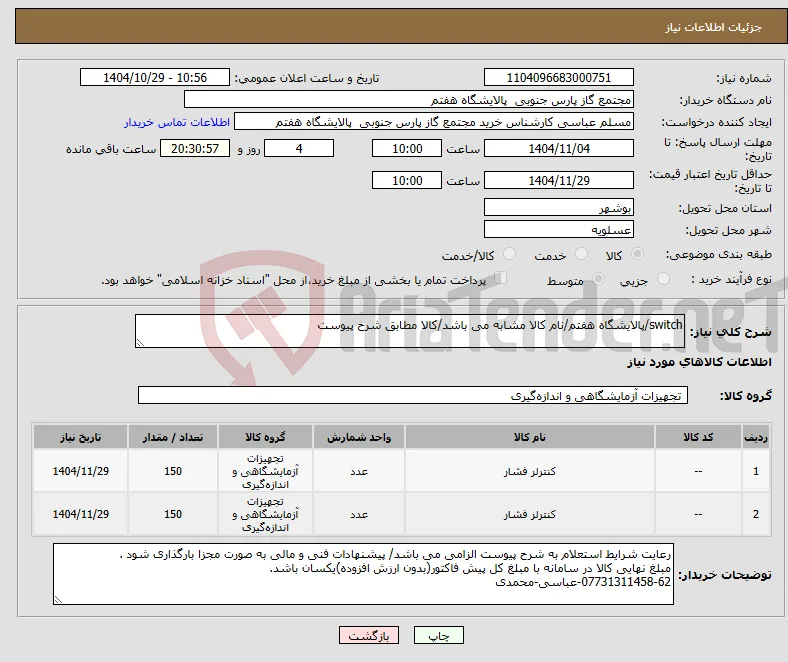Click the کد کالا column header

698,437
